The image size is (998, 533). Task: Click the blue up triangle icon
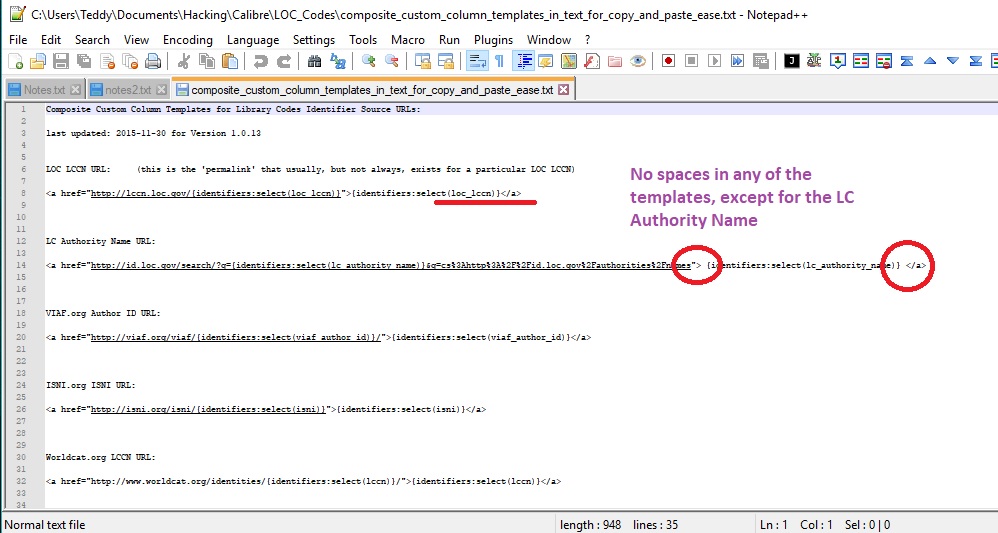(x=930, y=61)
